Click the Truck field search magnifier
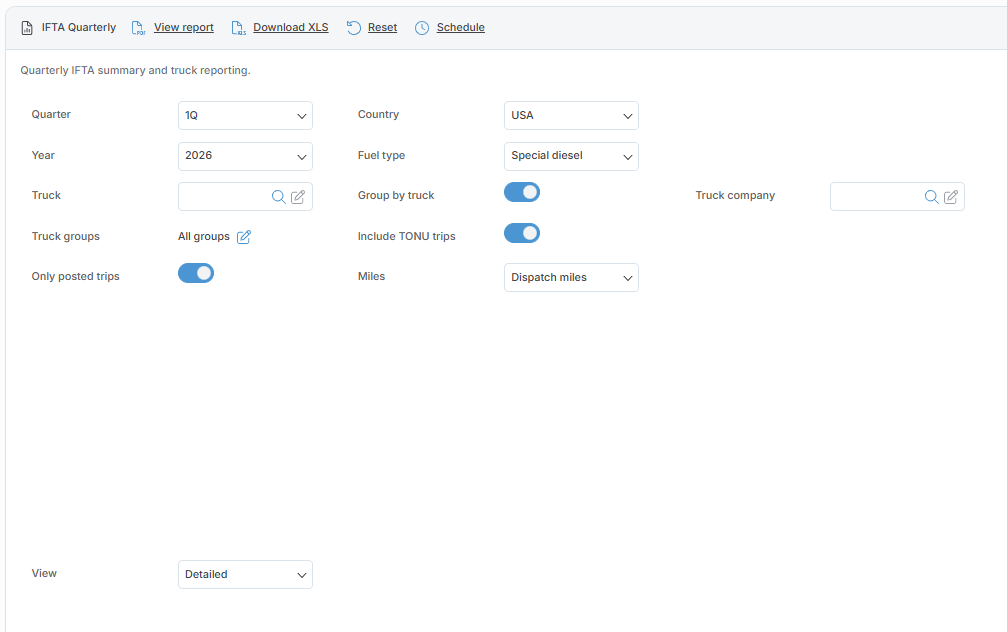1007x632 pixels. click(x=279, y=197)
